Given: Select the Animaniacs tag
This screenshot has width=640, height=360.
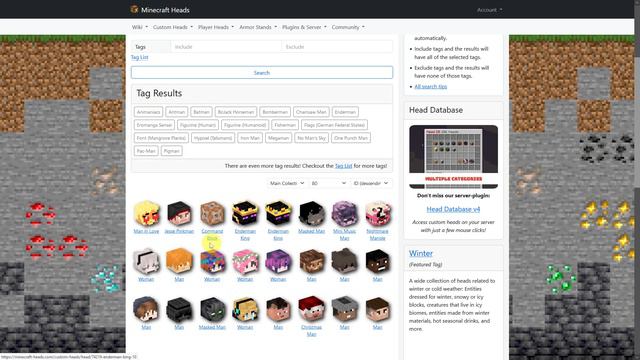Looking at the screenshot, I should 149,112.
